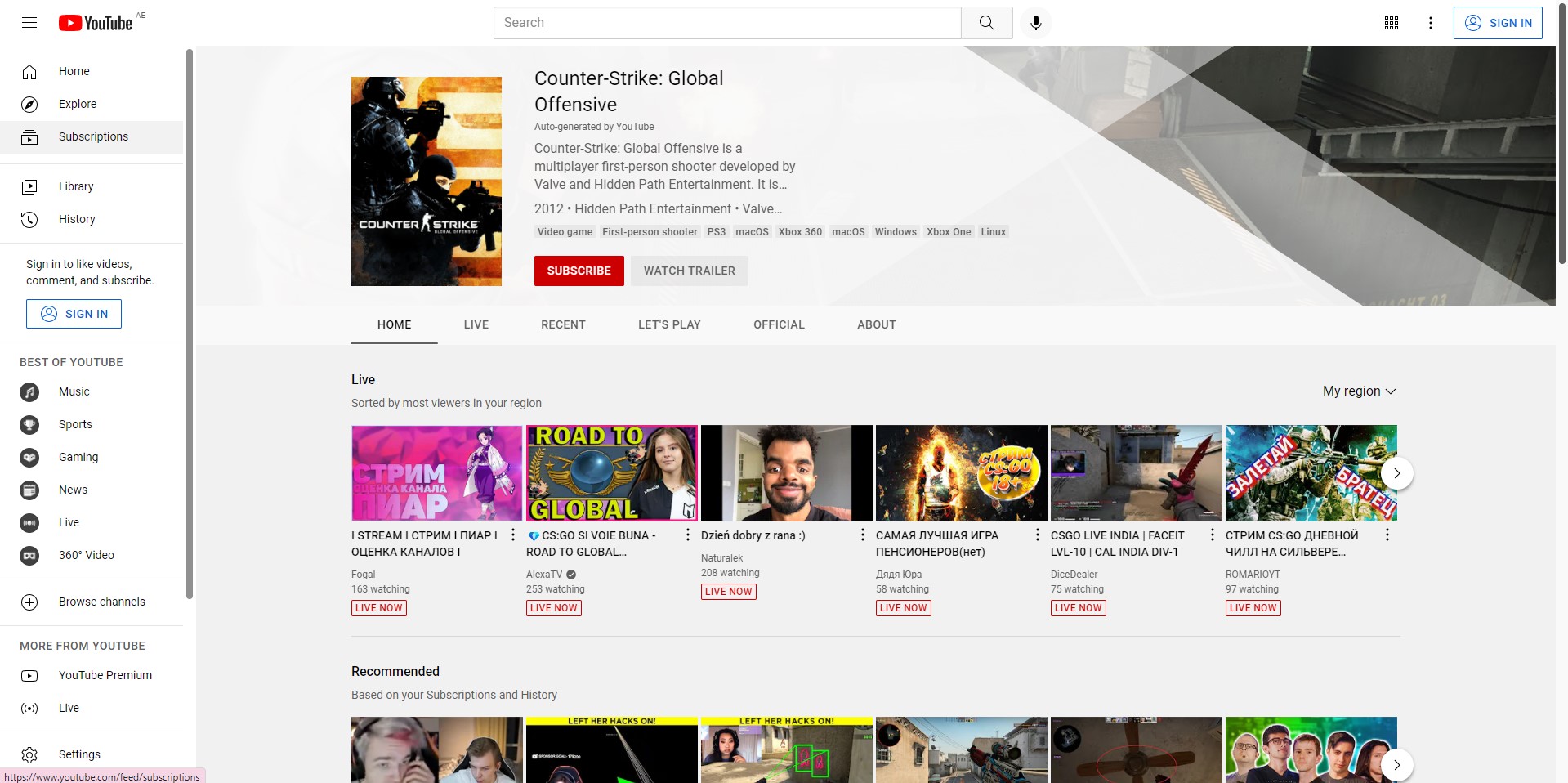Open top-bar settings three-dot menu
The image size is (1568, 783).
[1431, 23]
